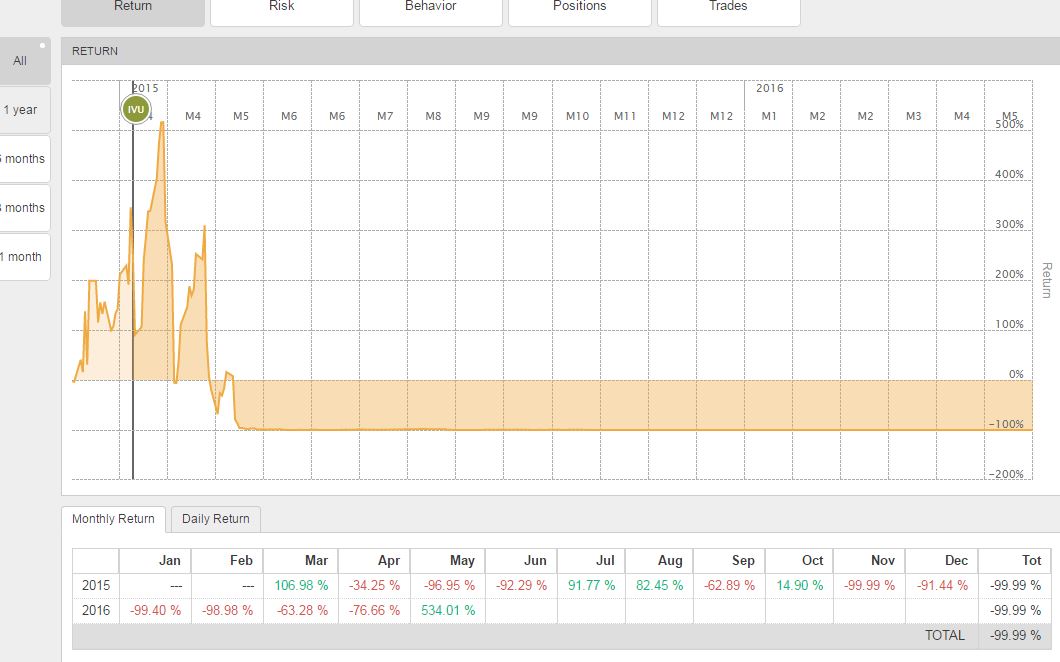
Task: Click the 91.77 % July 2015 cell
Action: point(589,585)
